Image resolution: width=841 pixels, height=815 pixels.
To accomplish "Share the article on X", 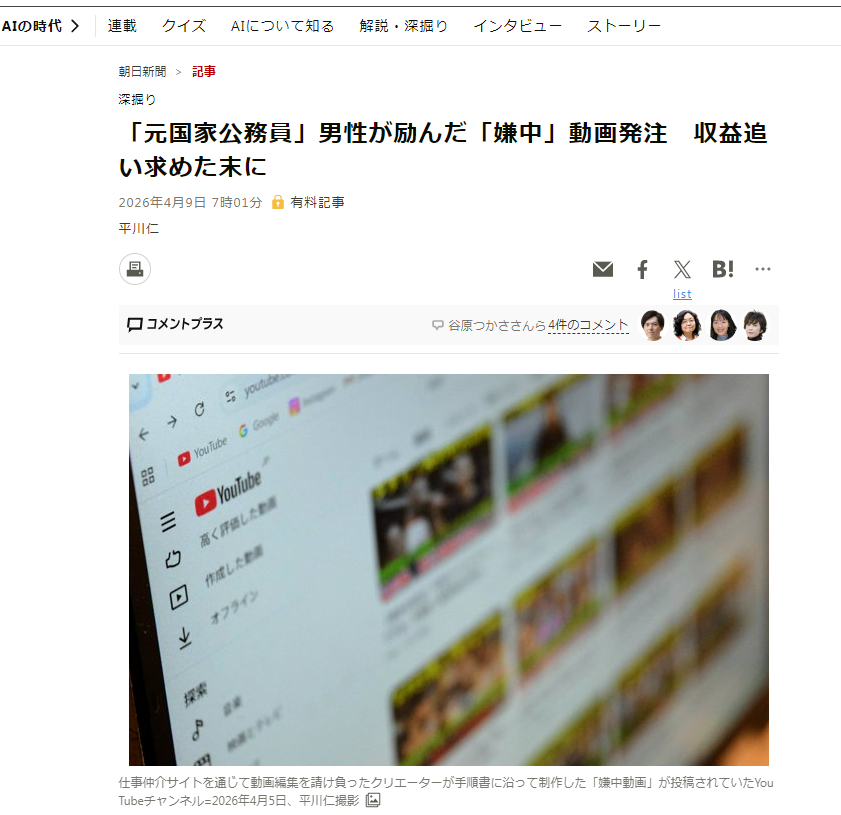I will pyautogui.click(x=682, y=269).
